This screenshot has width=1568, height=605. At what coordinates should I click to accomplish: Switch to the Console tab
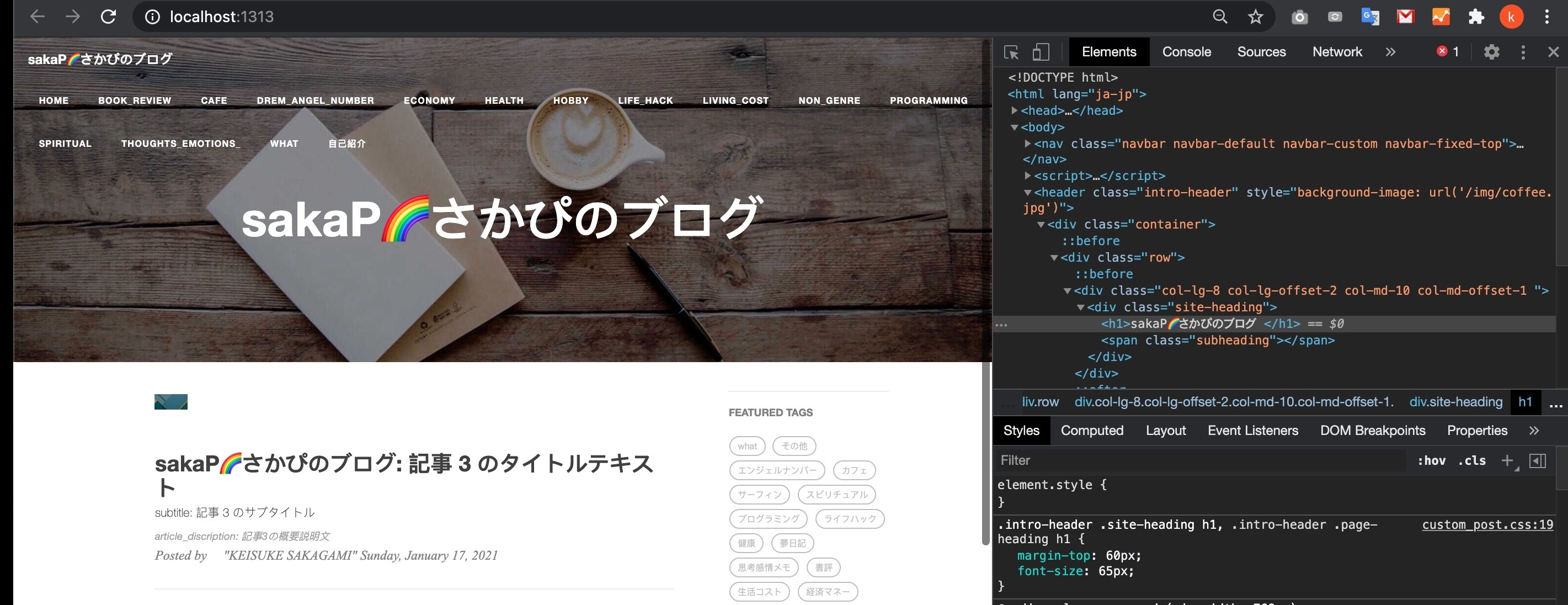coord(1186,52)
